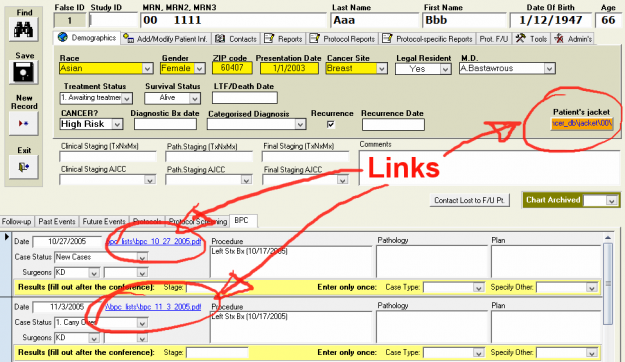The width and height of the screenshot is (625, 362).
Task: Expand the CANCER? dropdown showing High Risk
Action: click(x=117, y=124)
